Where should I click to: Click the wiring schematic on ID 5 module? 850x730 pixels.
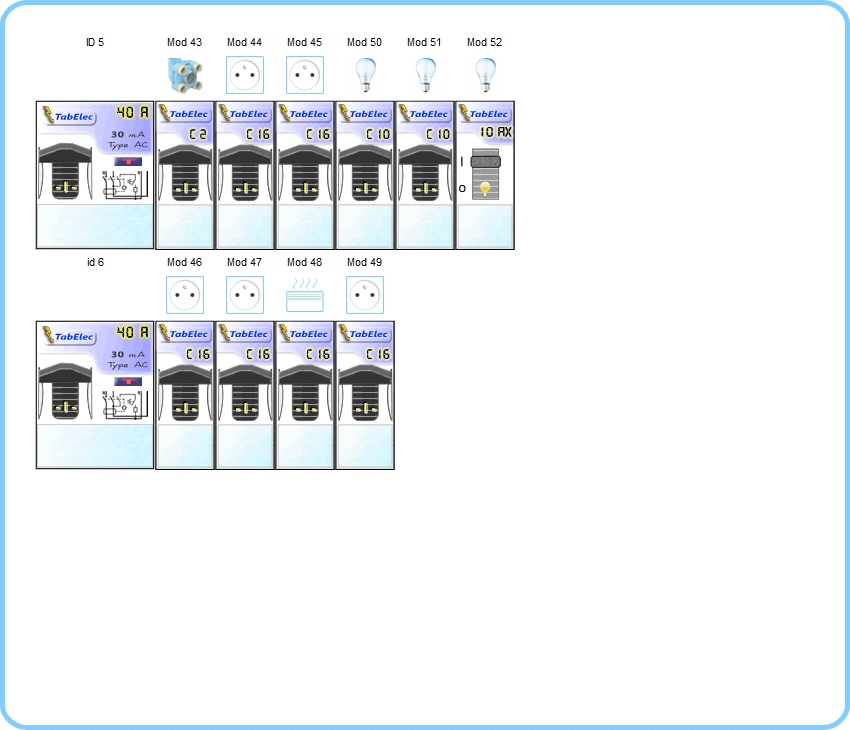coord(125,185)
